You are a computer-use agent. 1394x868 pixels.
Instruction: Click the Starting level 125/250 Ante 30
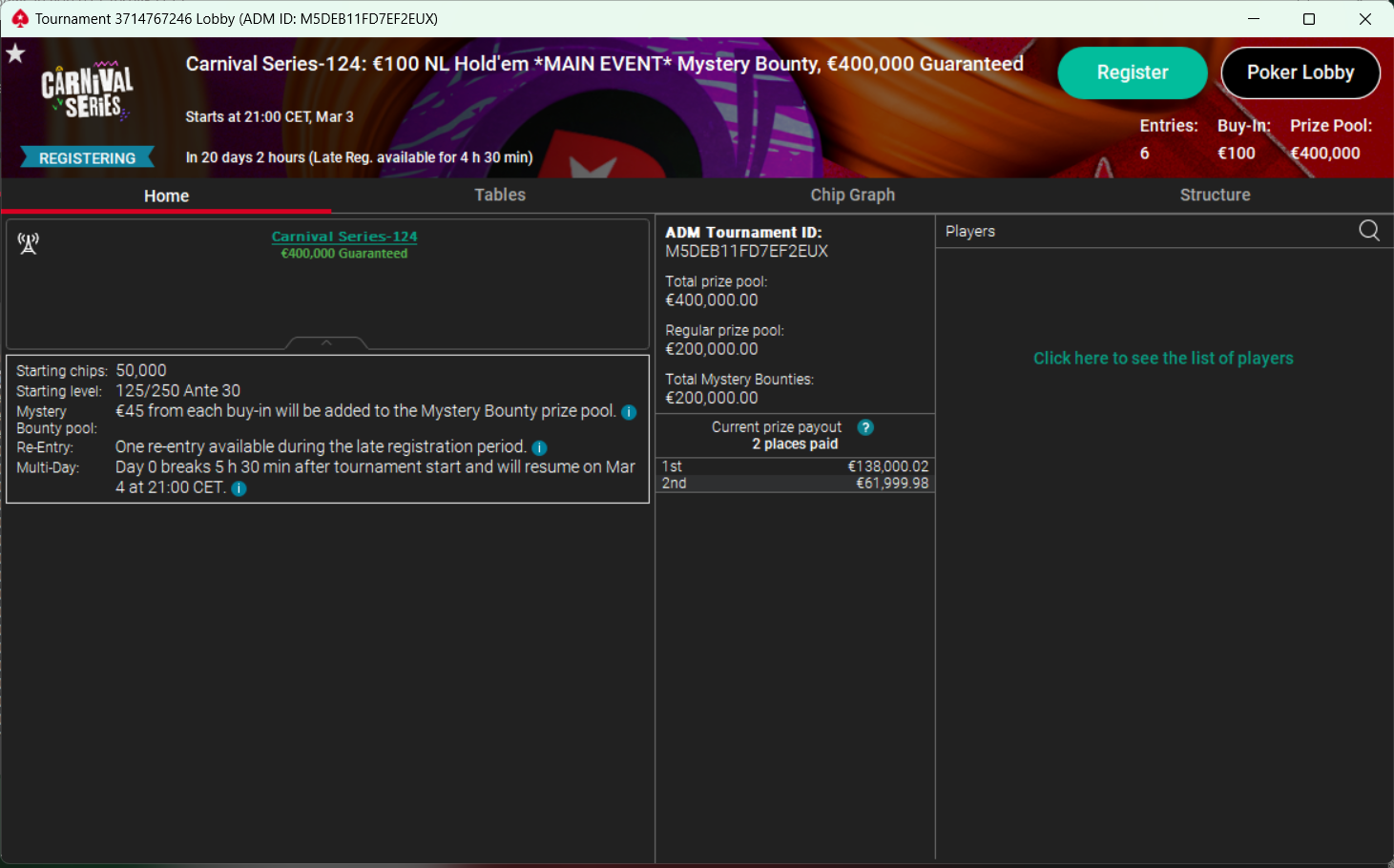pos(178,390)
